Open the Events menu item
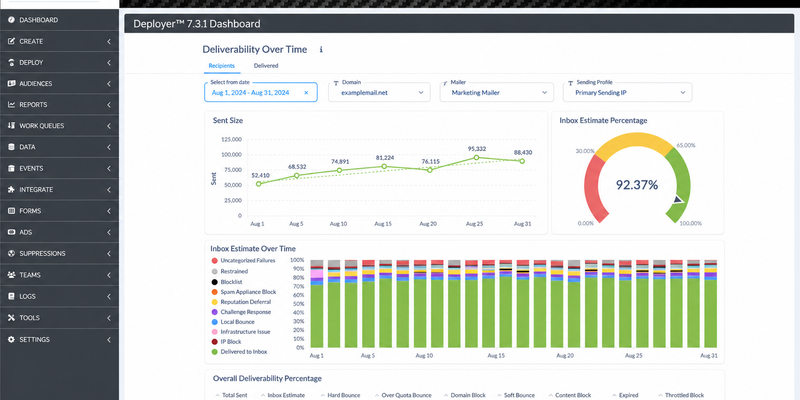Screen dimensions: 800x400 [59, 168]
